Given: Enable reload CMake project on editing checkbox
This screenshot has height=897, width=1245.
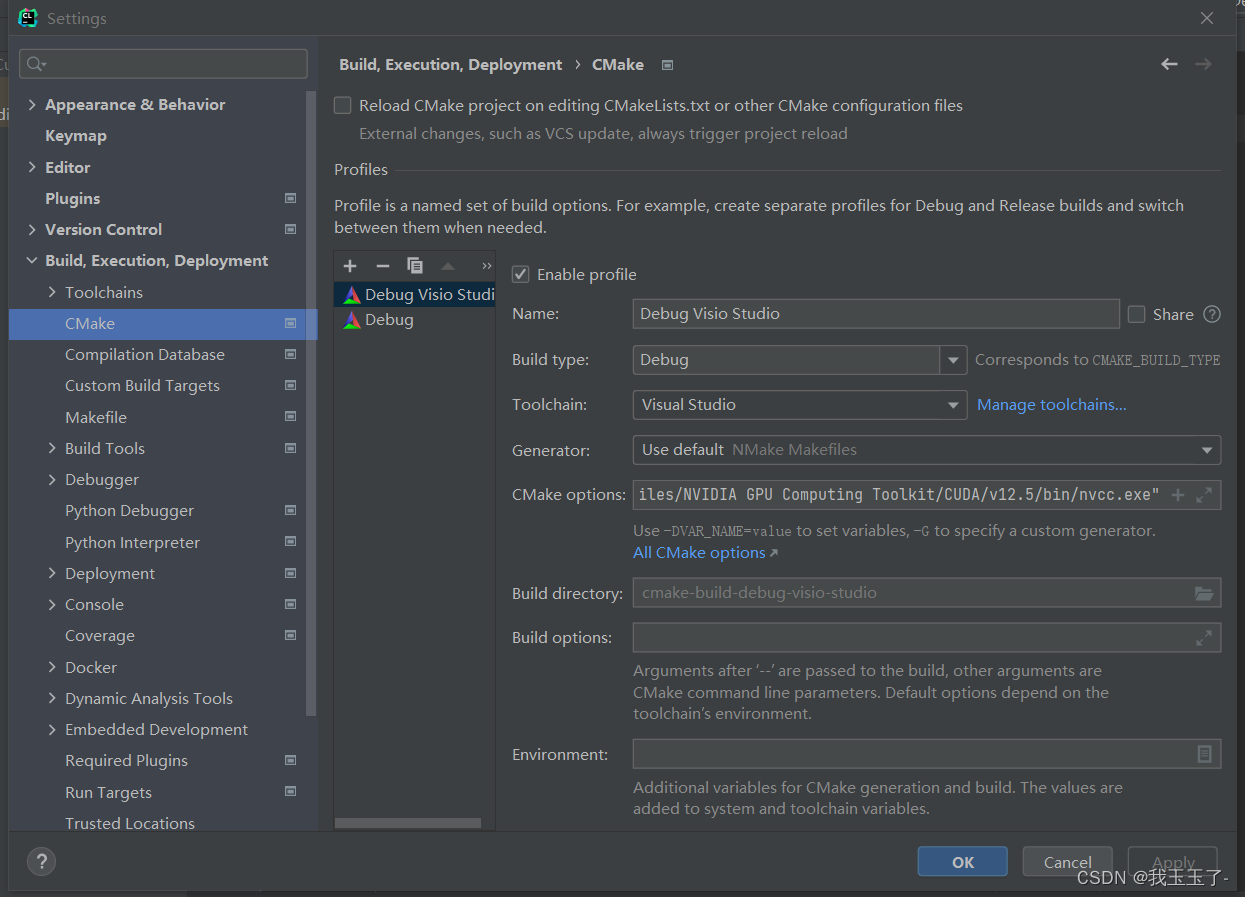Looking at the screenshot, I should (x=343, y=105).
